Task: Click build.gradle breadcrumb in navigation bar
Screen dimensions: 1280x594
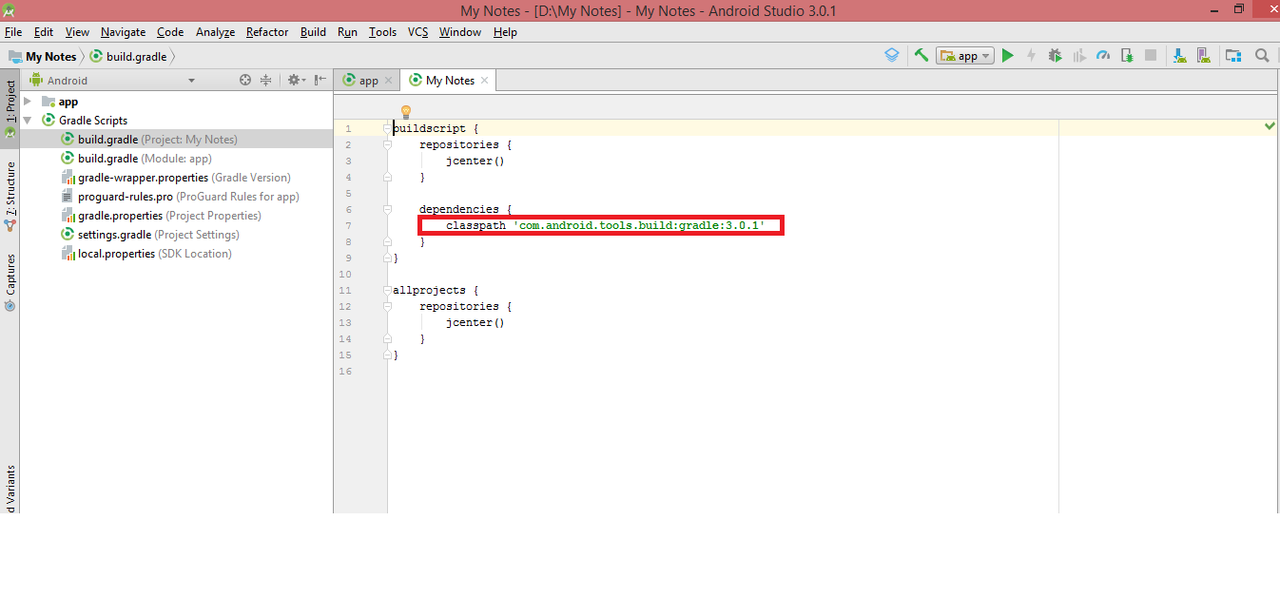Action: (x=129, y=57)
